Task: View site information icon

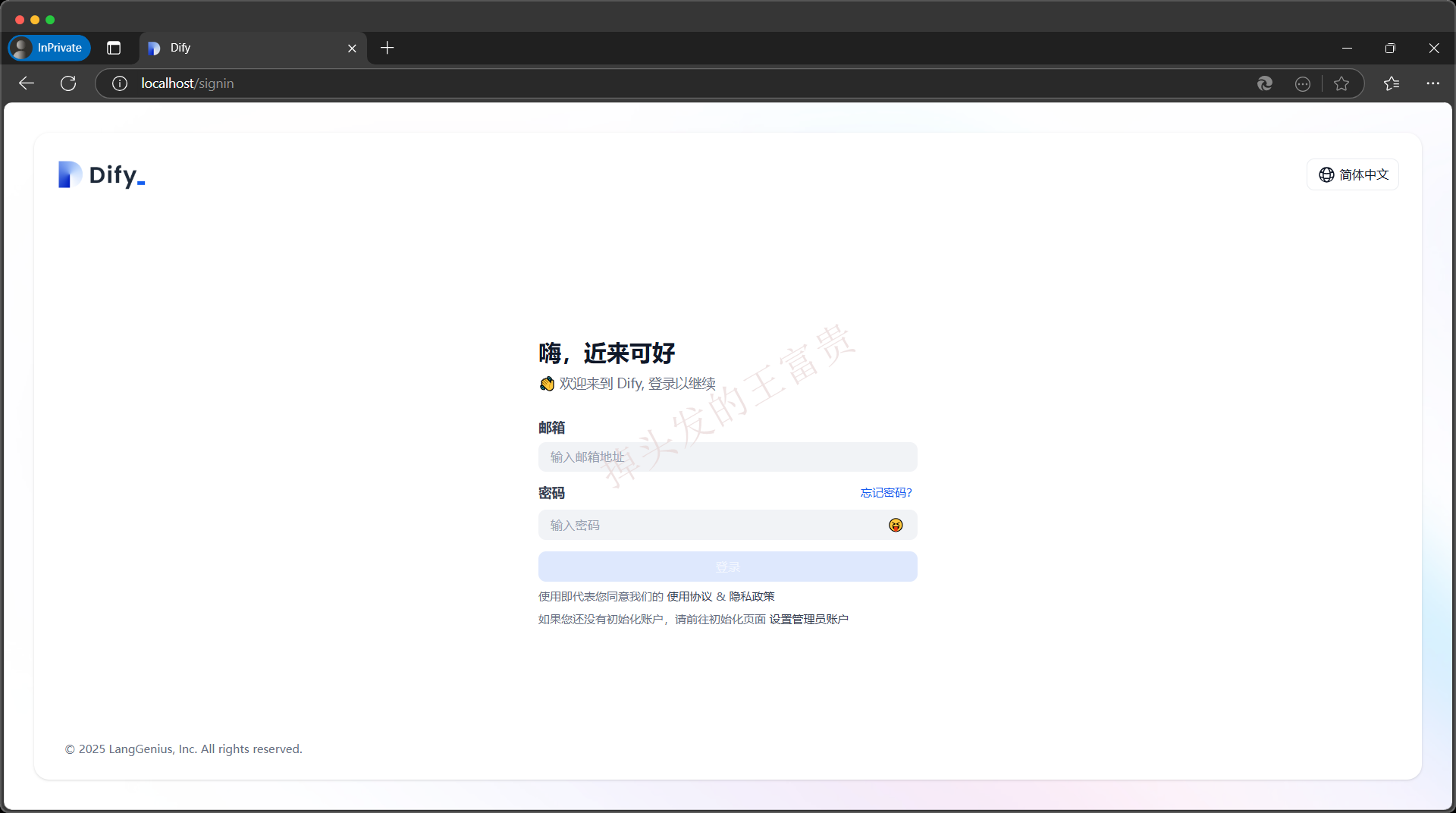Action: pos(120,83)
